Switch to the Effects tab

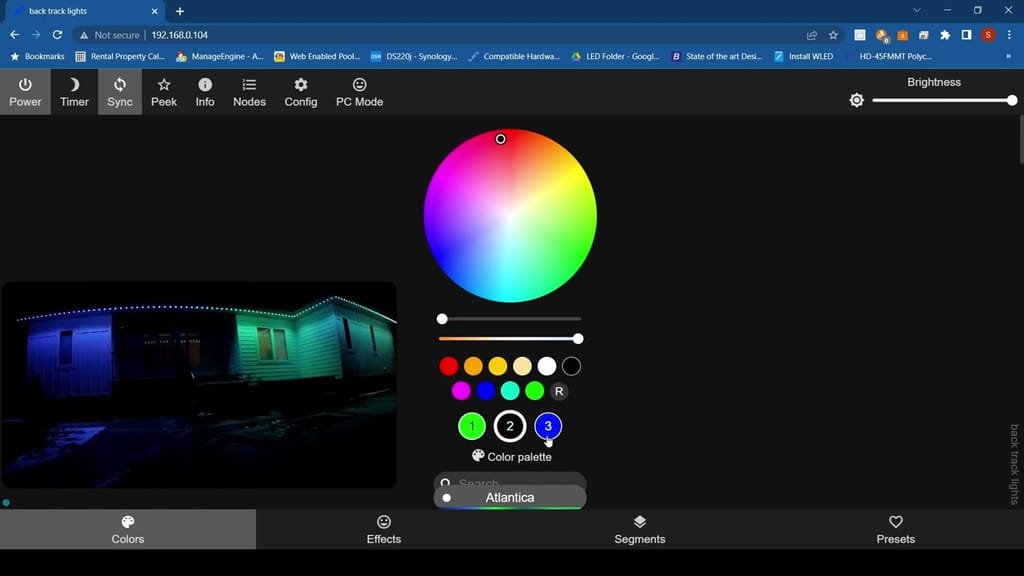[384, 530]
